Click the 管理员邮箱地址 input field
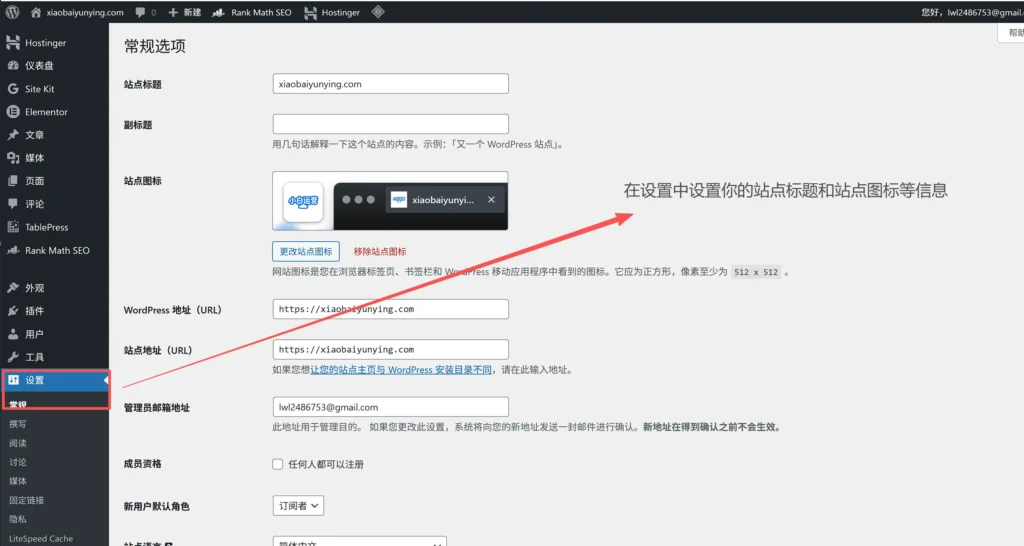Screen dimensions: 1024x546 (390, 407)
